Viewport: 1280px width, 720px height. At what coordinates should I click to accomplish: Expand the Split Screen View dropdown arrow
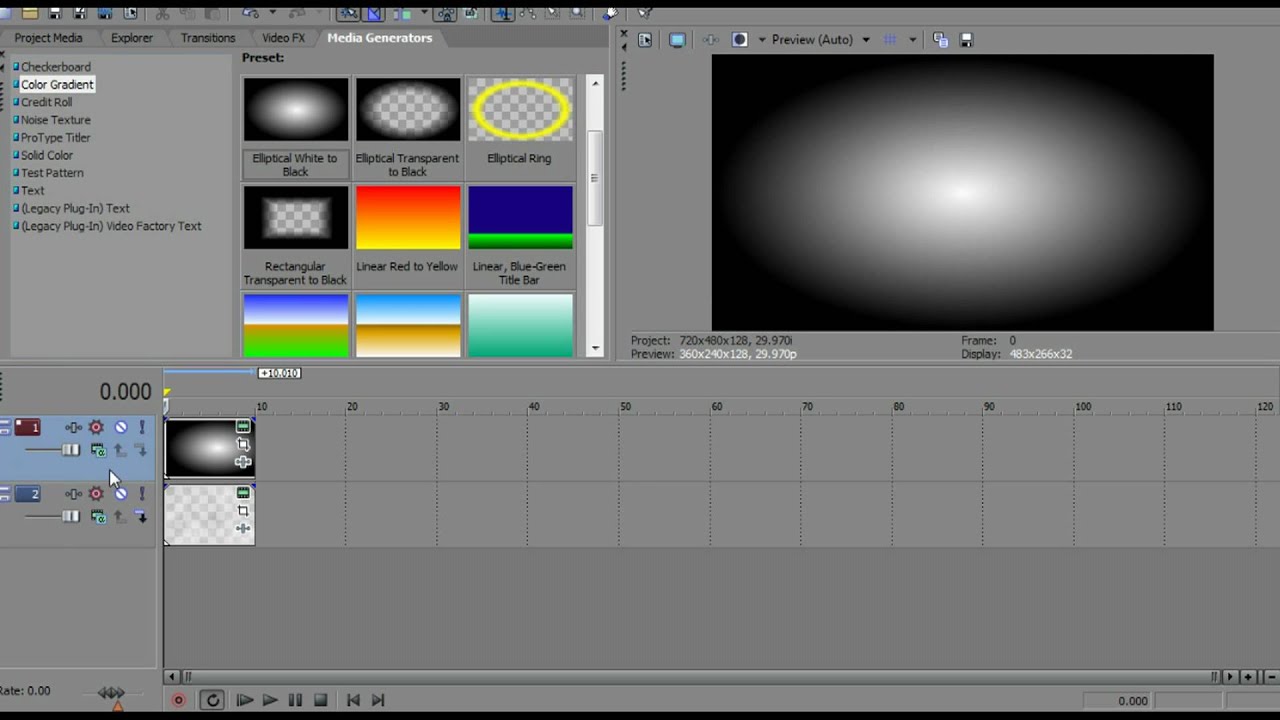coord(762,40)
